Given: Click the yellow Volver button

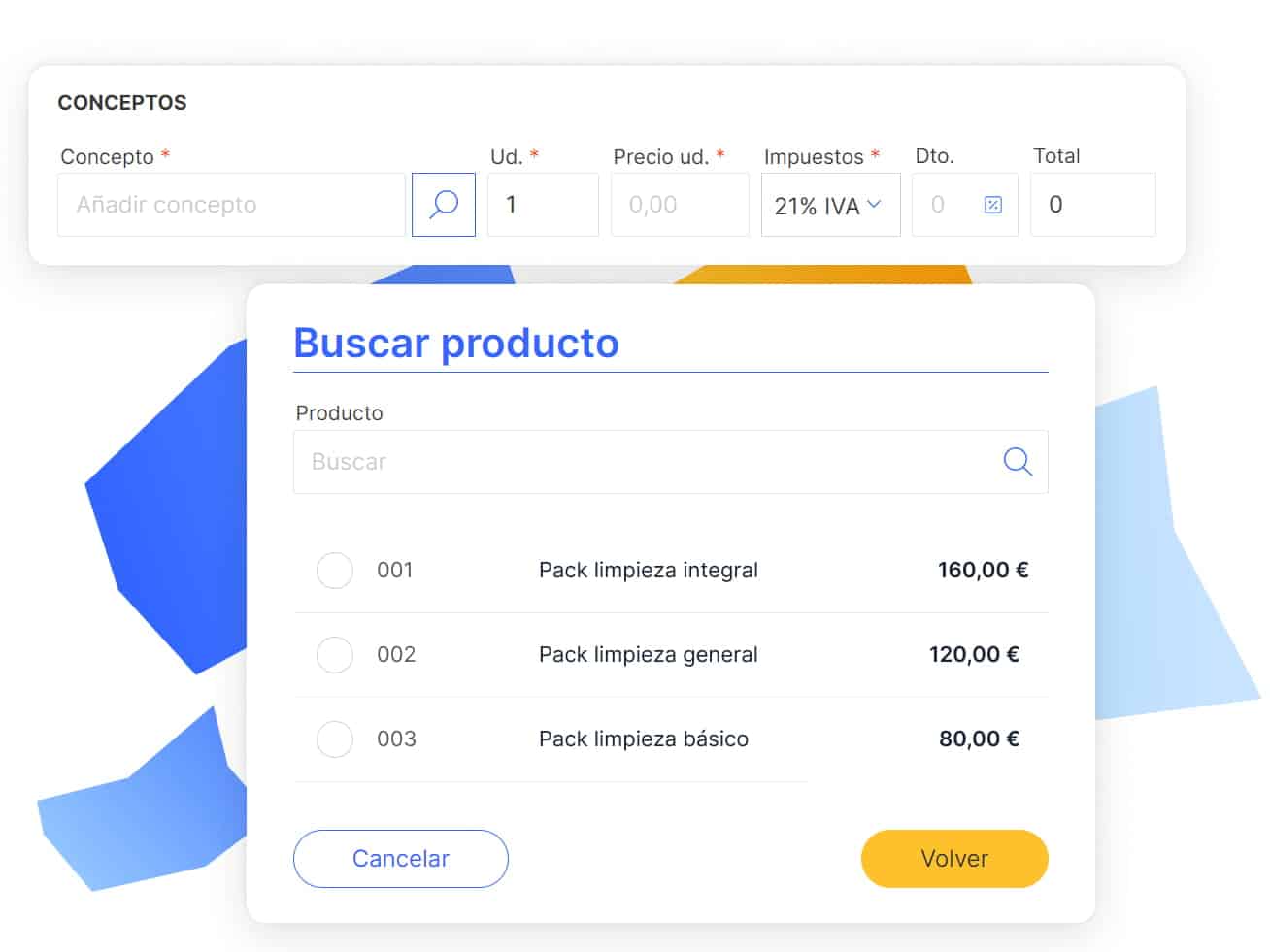Looking at the screenshot, I should click(x=953, y=859).
